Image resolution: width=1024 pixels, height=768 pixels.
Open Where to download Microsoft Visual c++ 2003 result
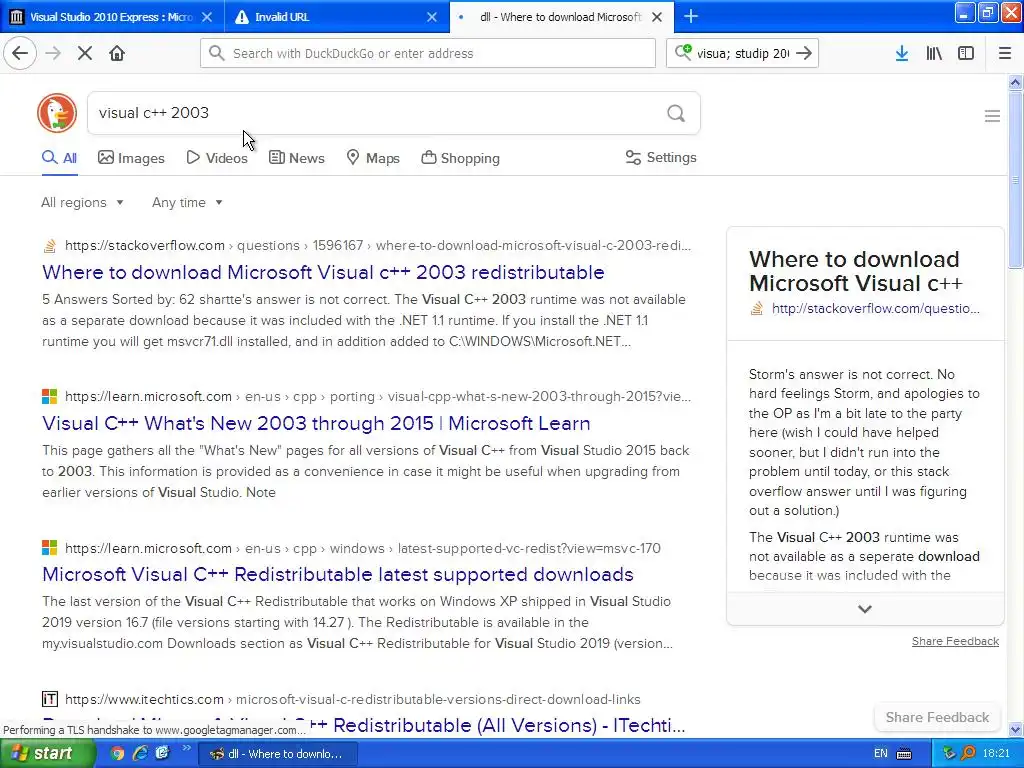click(x=323, y=272)
